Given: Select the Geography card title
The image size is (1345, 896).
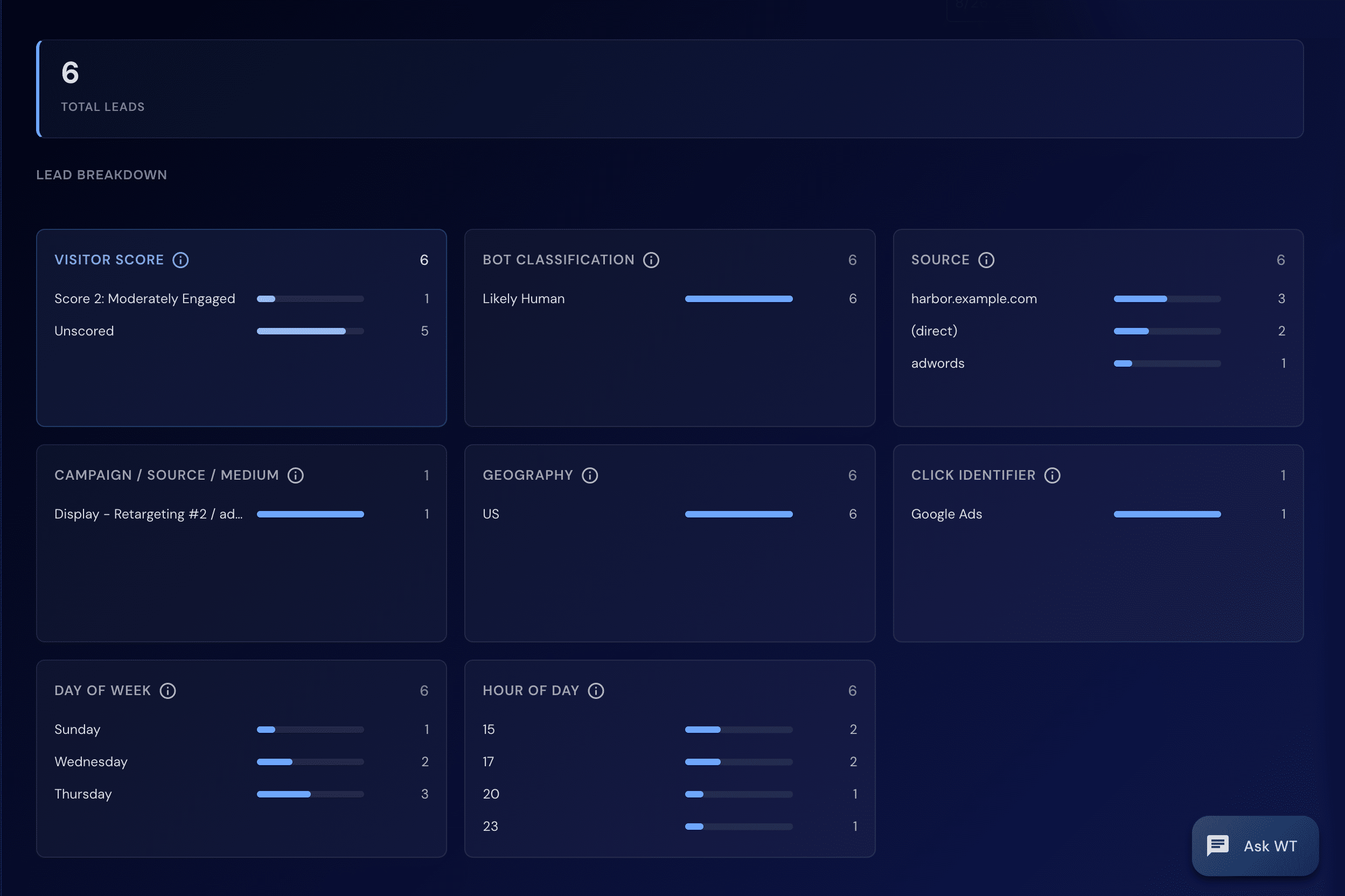Looking at the screenshot, I should pyautogui.click(x=527, y=475).
